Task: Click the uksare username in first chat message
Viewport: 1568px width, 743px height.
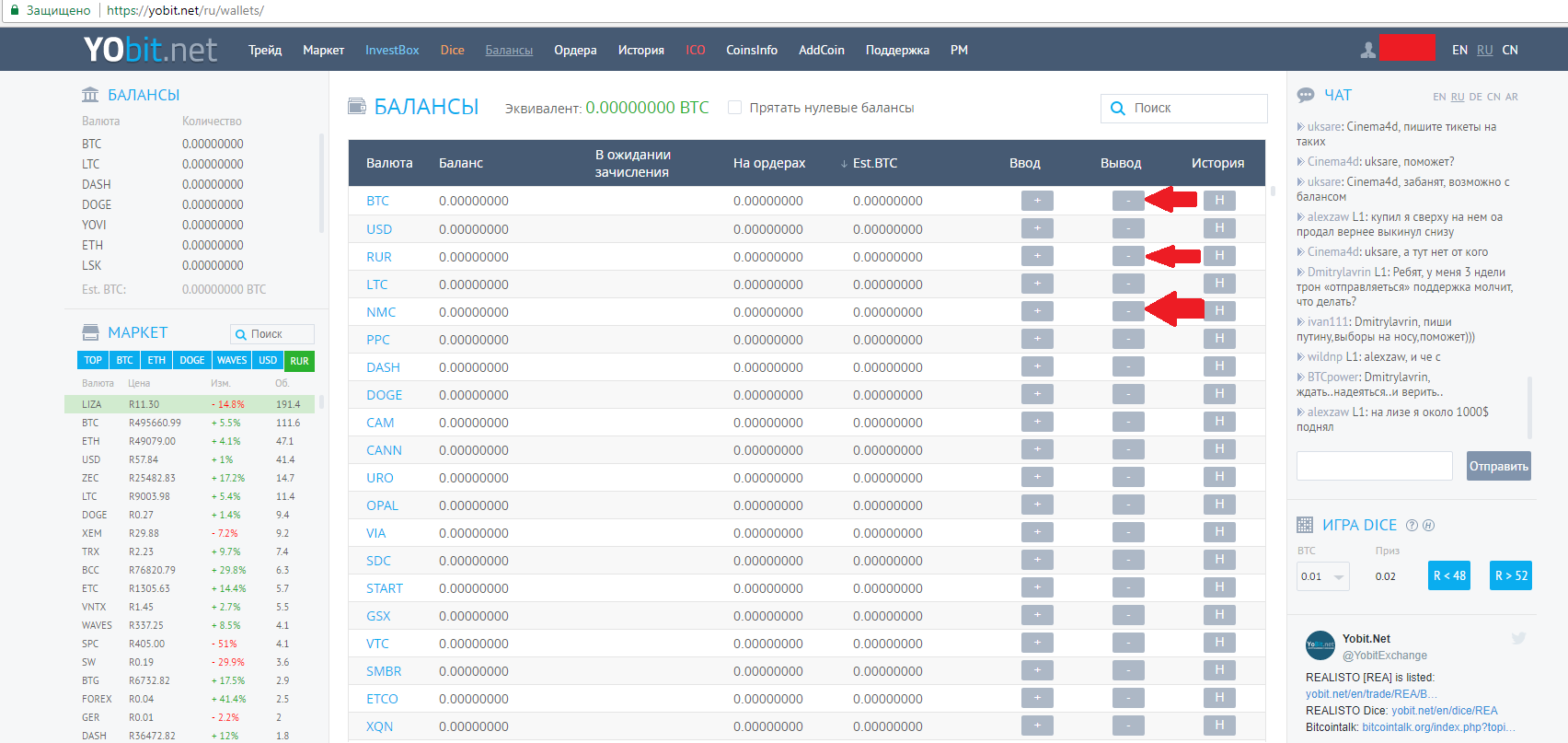Action: [1325, 127]
